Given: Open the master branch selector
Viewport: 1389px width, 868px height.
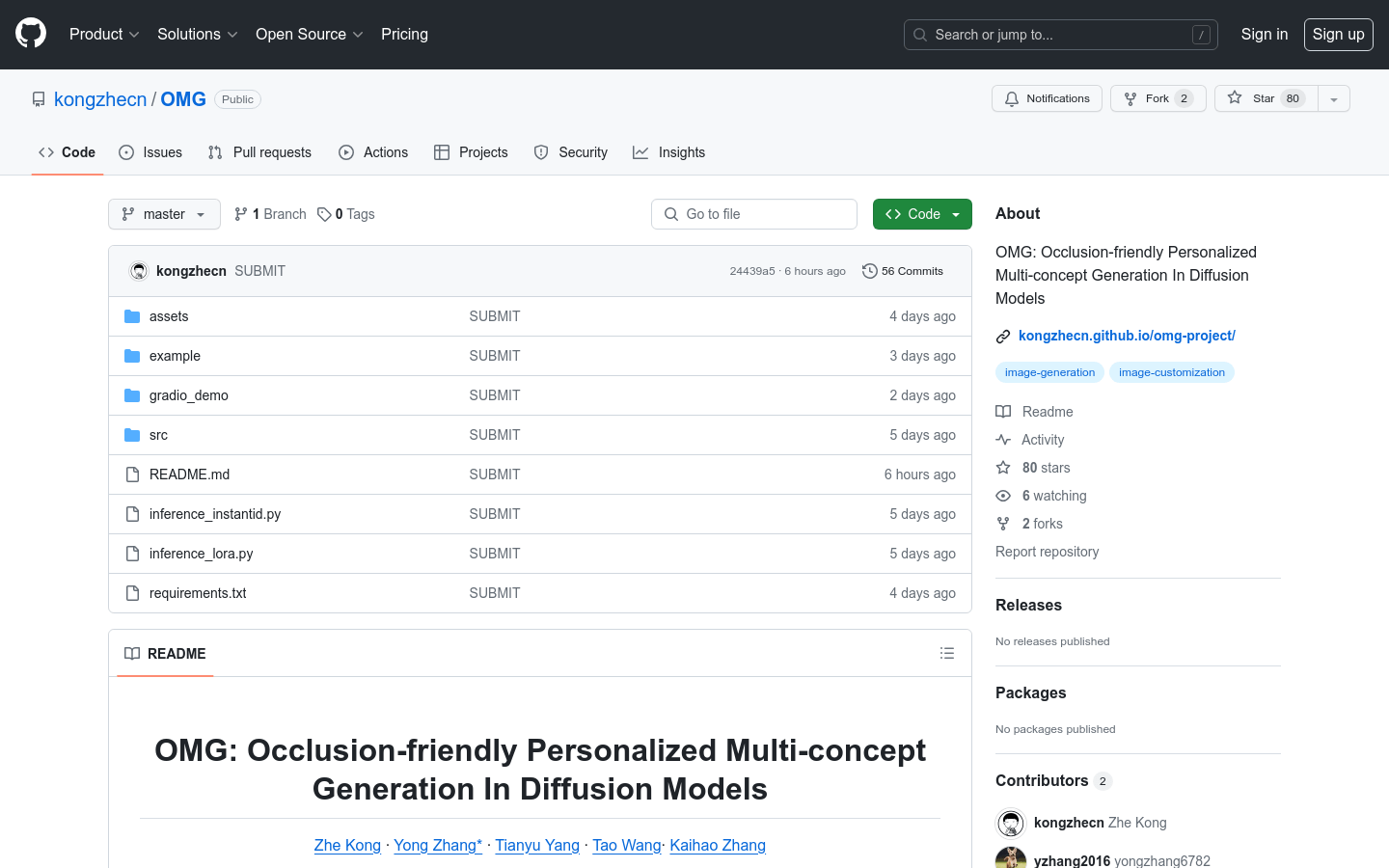Looking at the screenshot, I should (164, 214).
